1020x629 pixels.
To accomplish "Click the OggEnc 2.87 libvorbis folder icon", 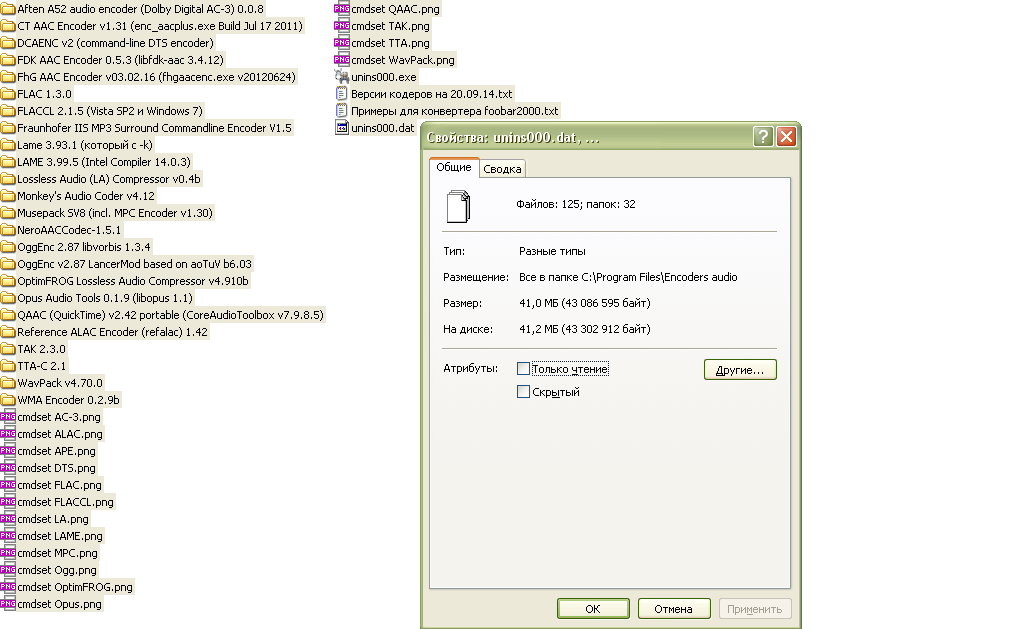I will pyautogui.click(x=8, y=247).
